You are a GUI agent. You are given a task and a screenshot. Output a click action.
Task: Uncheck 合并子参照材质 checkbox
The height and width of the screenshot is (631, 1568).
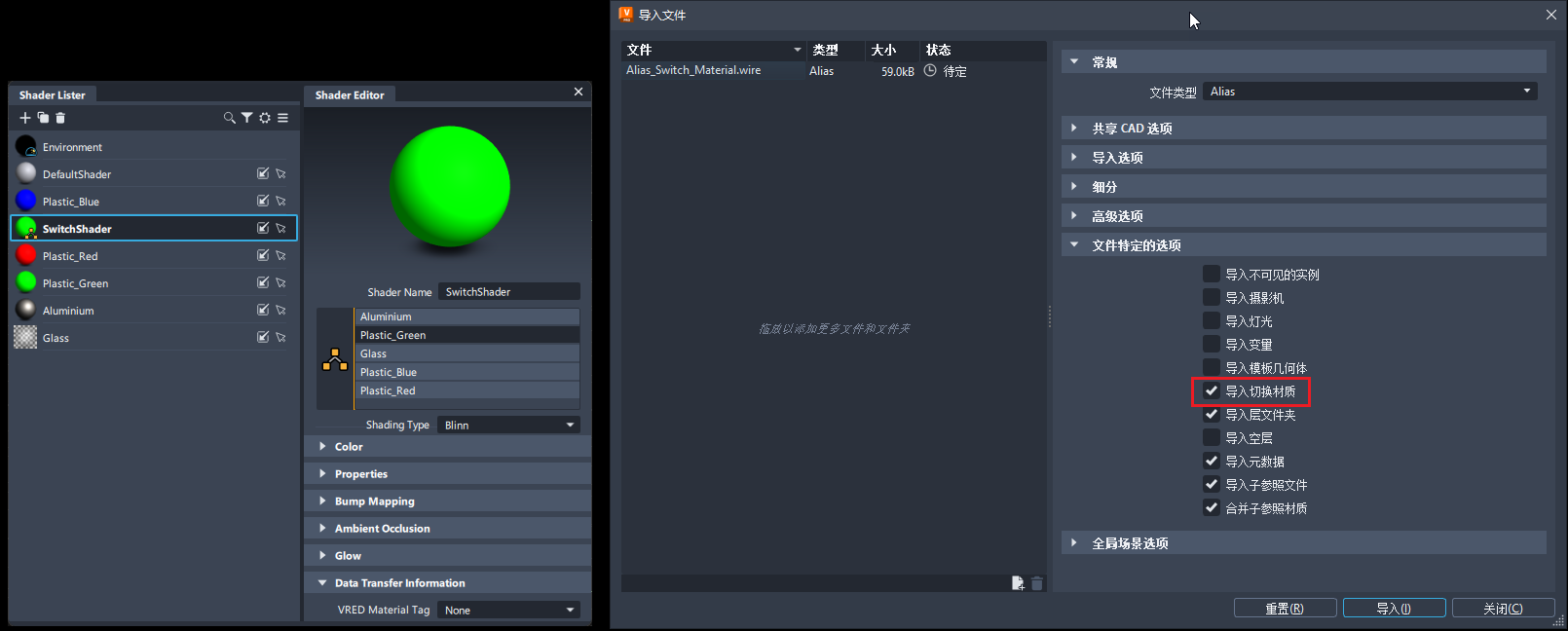[1212, 507]
